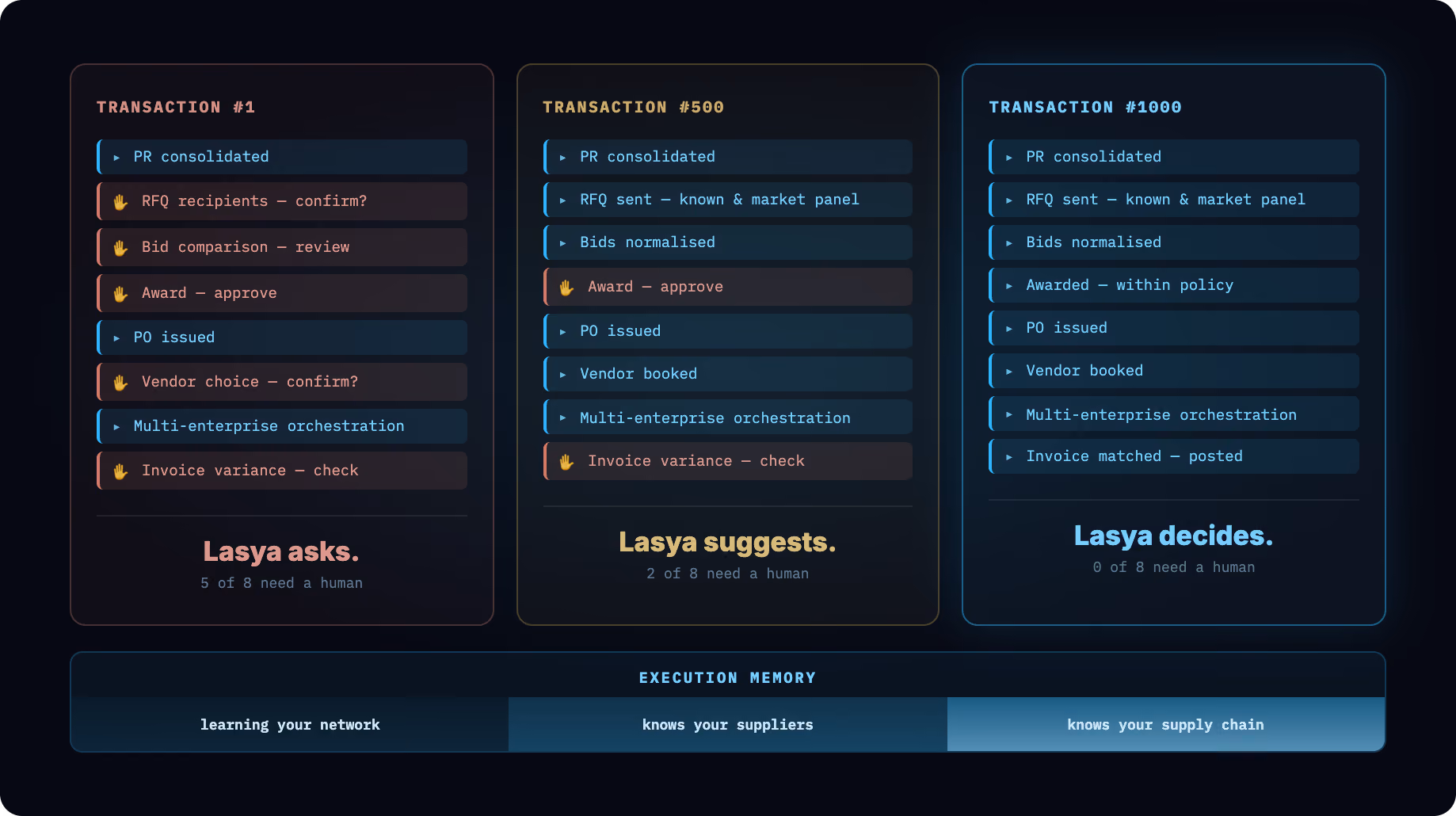
Task: Click the "Bids normalised" text in Transaction #1000
Action: [x=1093, y=242]
